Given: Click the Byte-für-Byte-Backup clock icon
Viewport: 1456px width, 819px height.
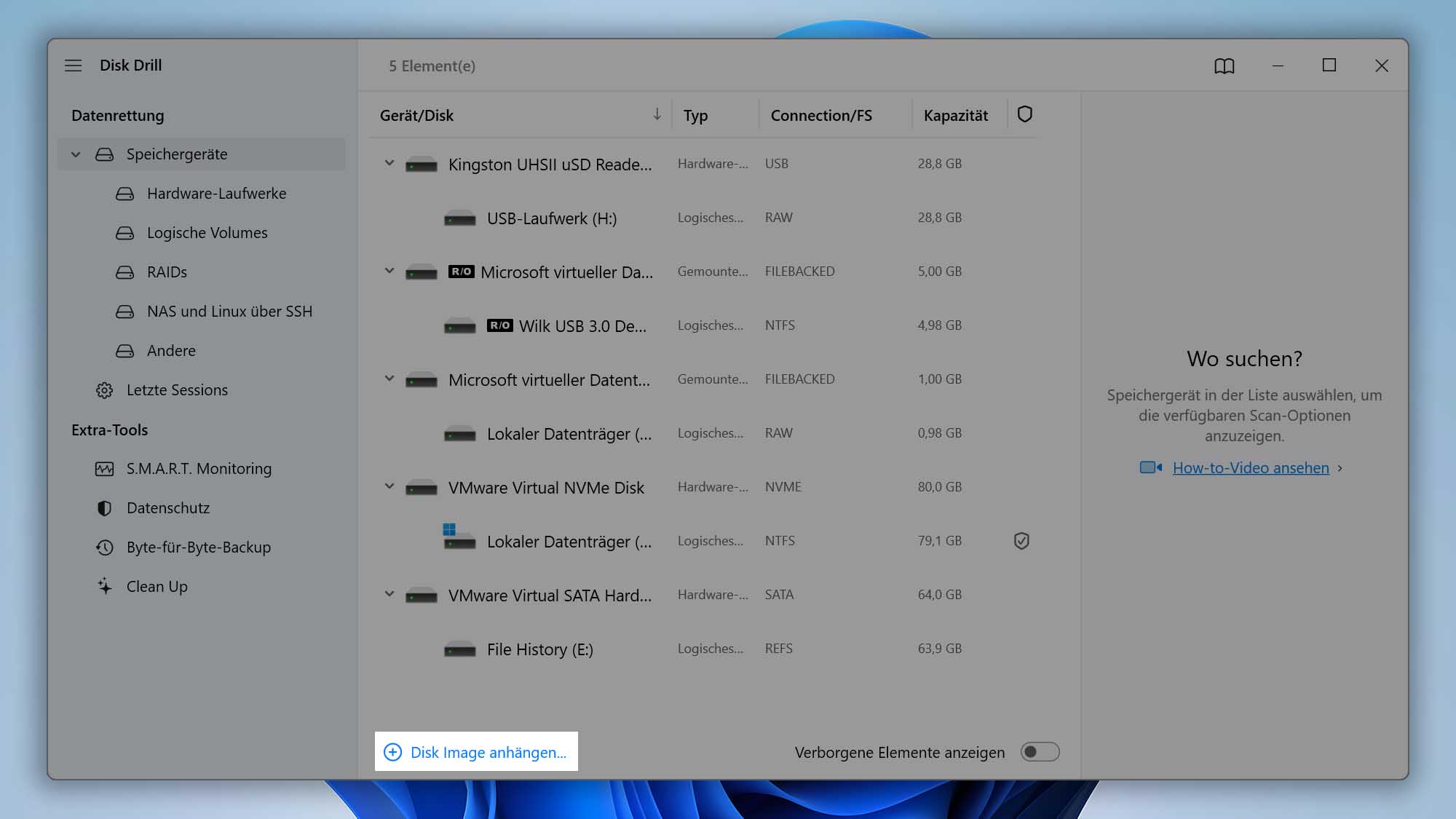Looking at the screenshot, I should point(104,547).
